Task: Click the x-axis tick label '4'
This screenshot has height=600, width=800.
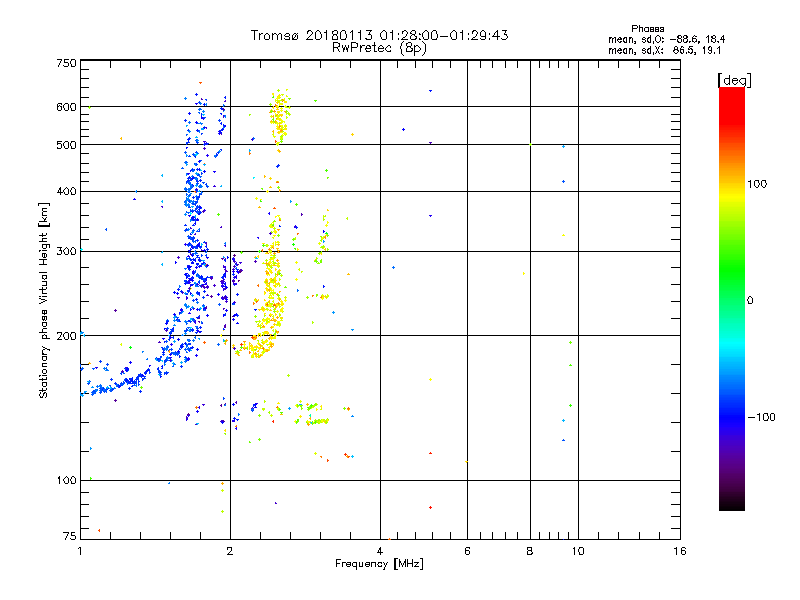Action: 380,551
